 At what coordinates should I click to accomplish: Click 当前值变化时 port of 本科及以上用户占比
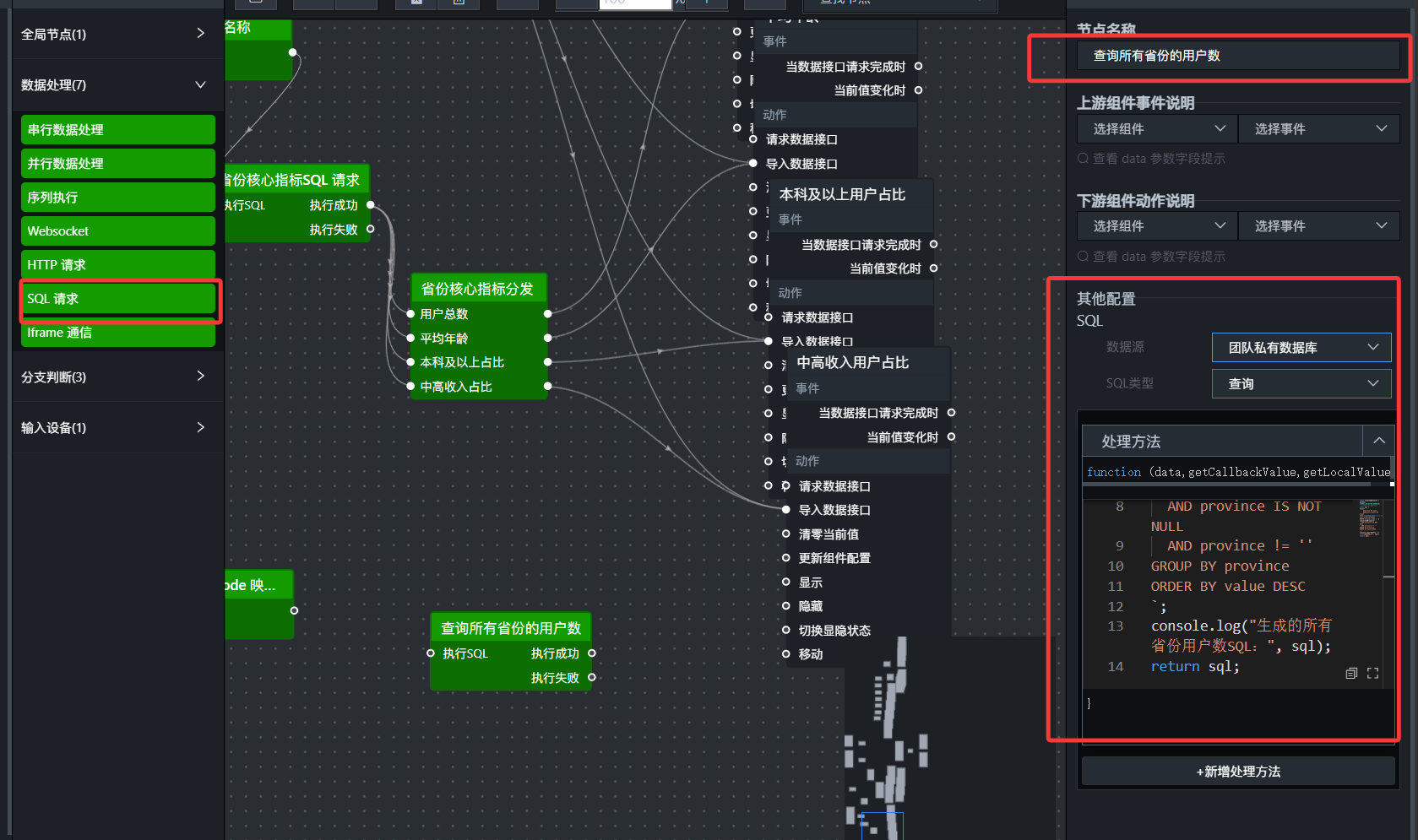click(x=933, y=268)
